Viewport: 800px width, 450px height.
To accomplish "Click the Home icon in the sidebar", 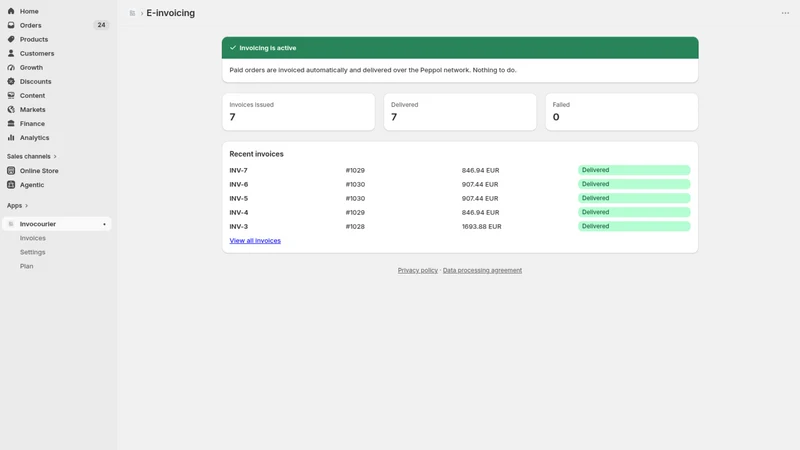I will coord(11,11).
